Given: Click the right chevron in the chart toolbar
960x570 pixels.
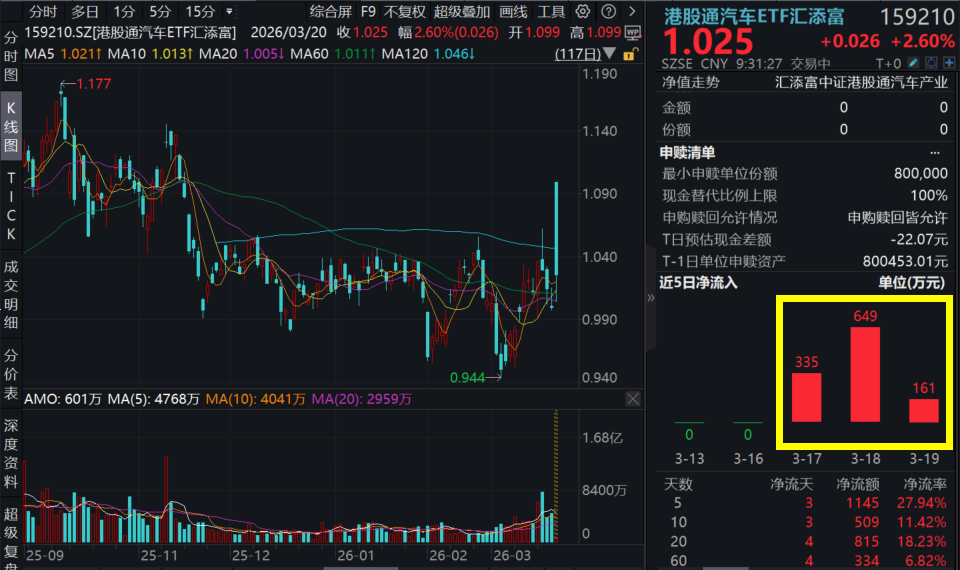Looking at the screenshot, I should click(632, 11).
